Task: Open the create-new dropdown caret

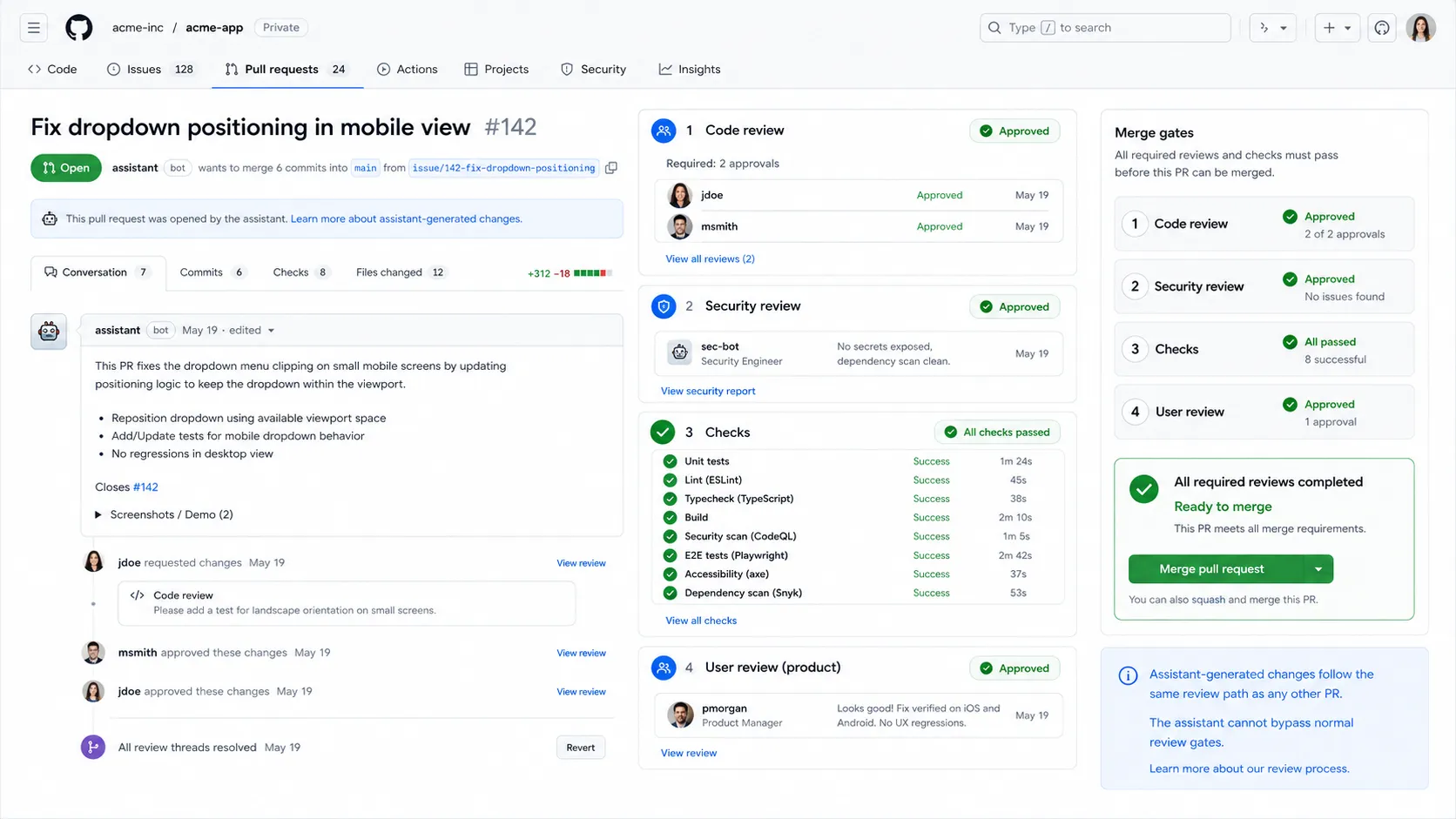Action: 1348,28
